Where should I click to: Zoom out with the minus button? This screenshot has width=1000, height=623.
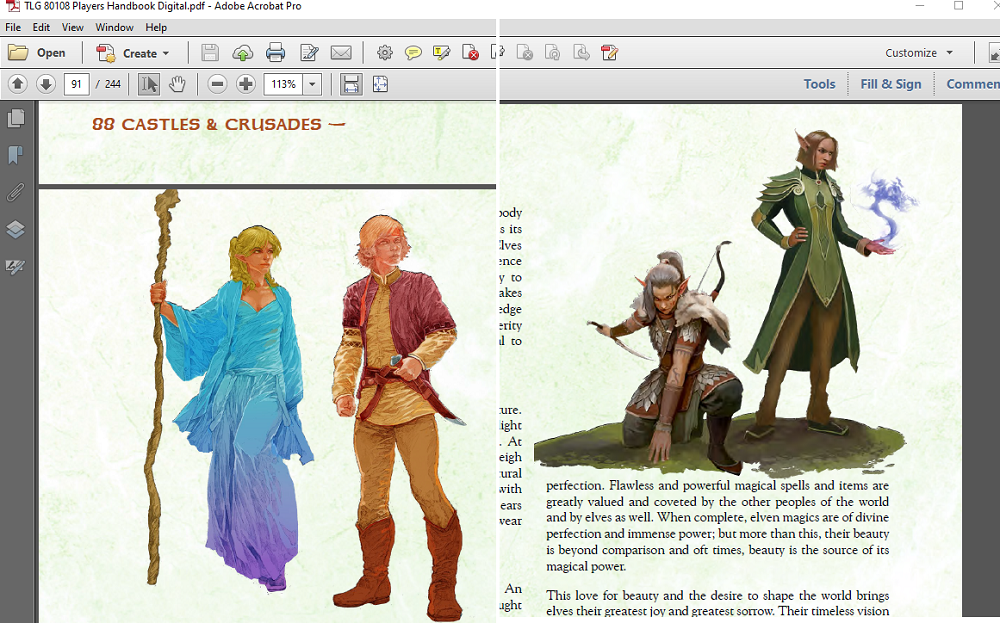click(x=217, y=84)
